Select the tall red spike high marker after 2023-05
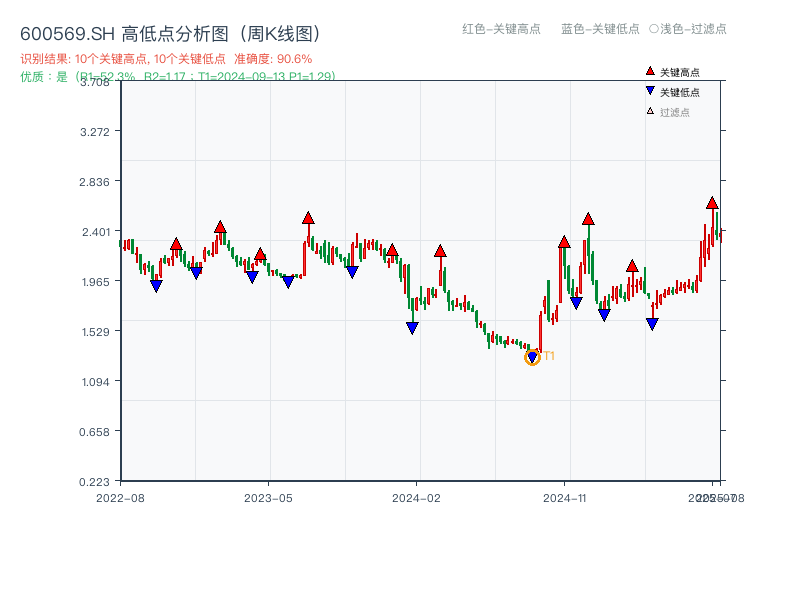 click(x=308, y=218)
